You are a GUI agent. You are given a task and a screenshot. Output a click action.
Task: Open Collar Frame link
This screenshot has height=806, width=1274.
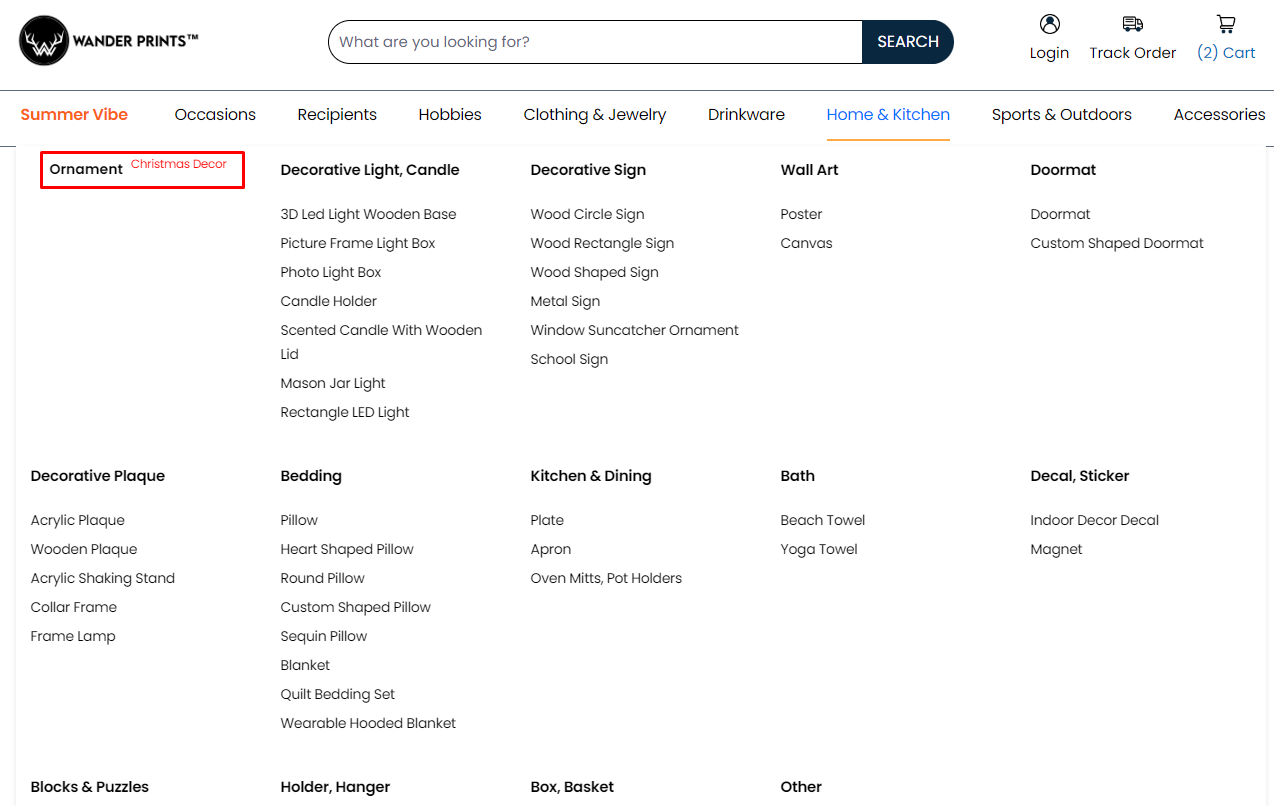click(73, 607)
